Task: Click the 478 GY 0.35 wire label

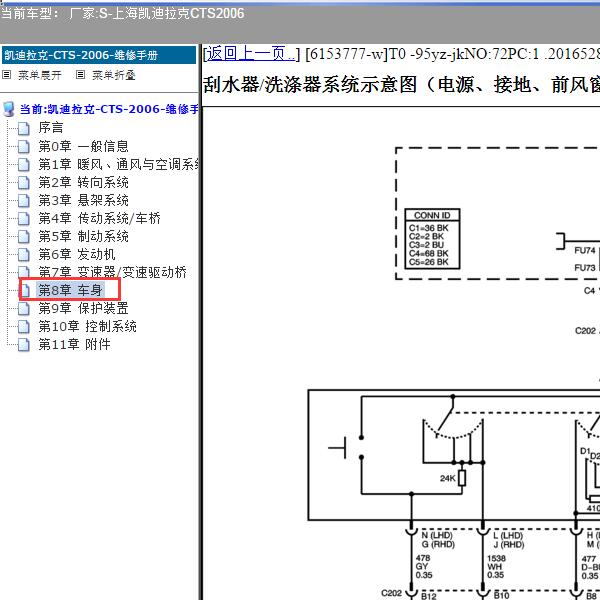Action: click(x=424, y=567)
